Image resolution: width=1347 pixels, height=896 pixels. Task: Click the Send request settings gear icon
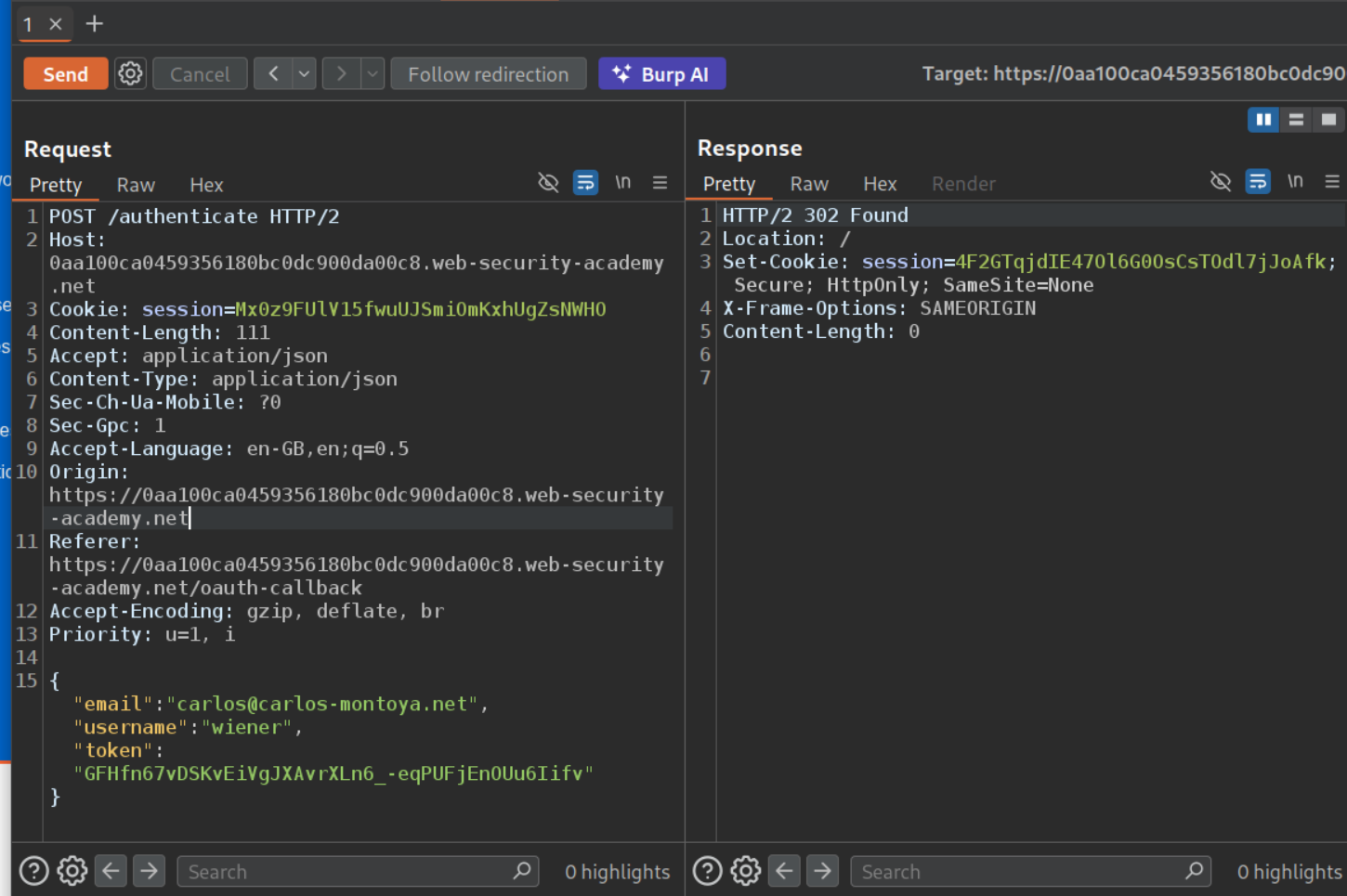[130, 73]
